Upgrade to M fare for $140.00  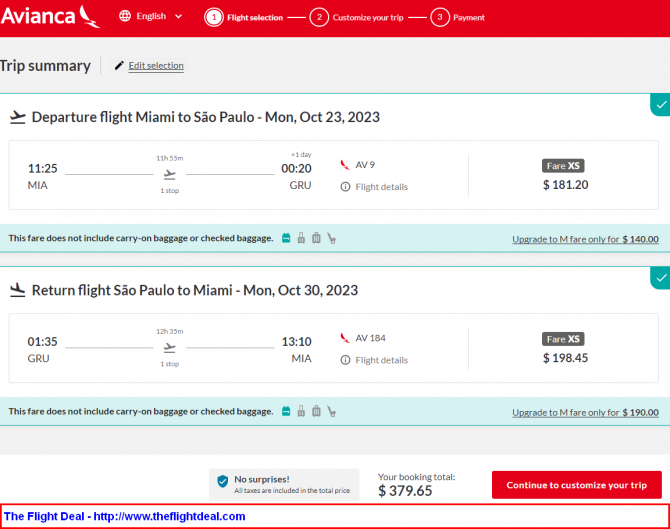(x=585, y=239)
